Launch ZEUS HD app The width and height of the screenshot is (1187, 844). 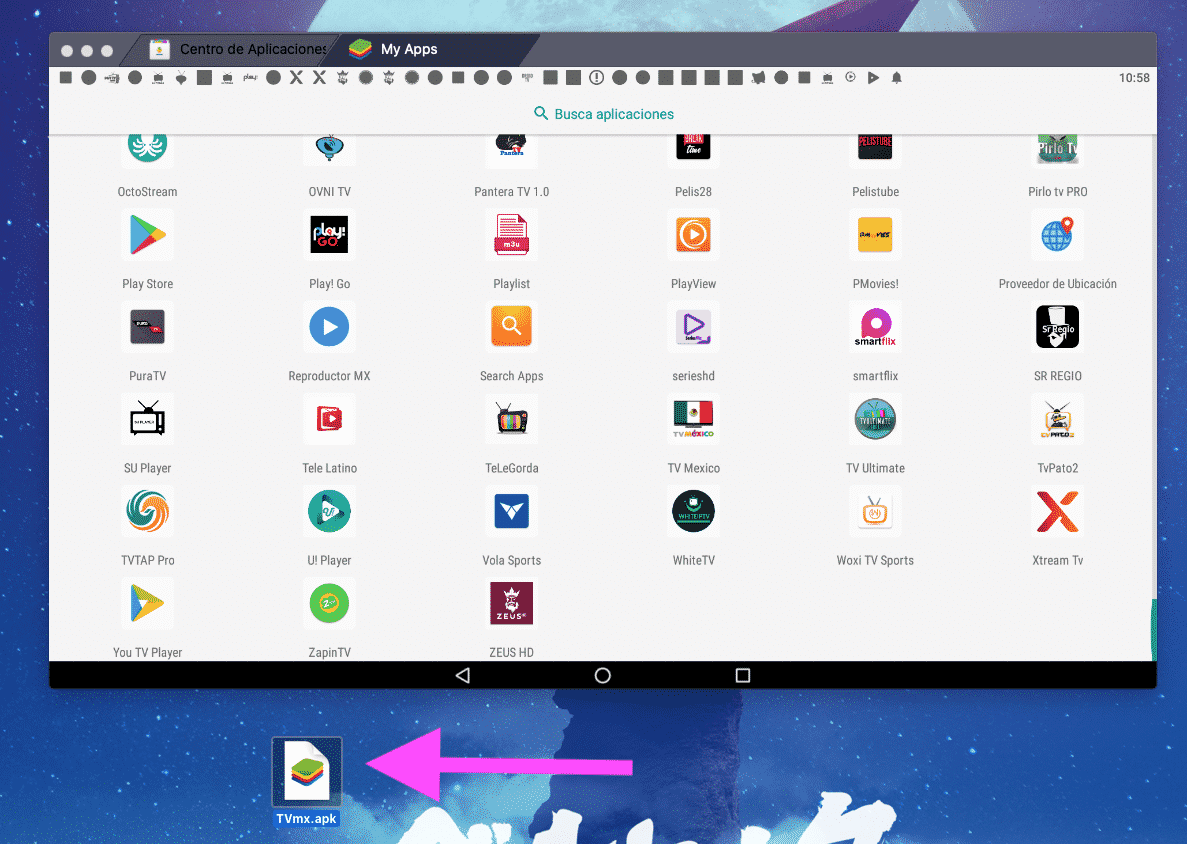pos(511,604)
